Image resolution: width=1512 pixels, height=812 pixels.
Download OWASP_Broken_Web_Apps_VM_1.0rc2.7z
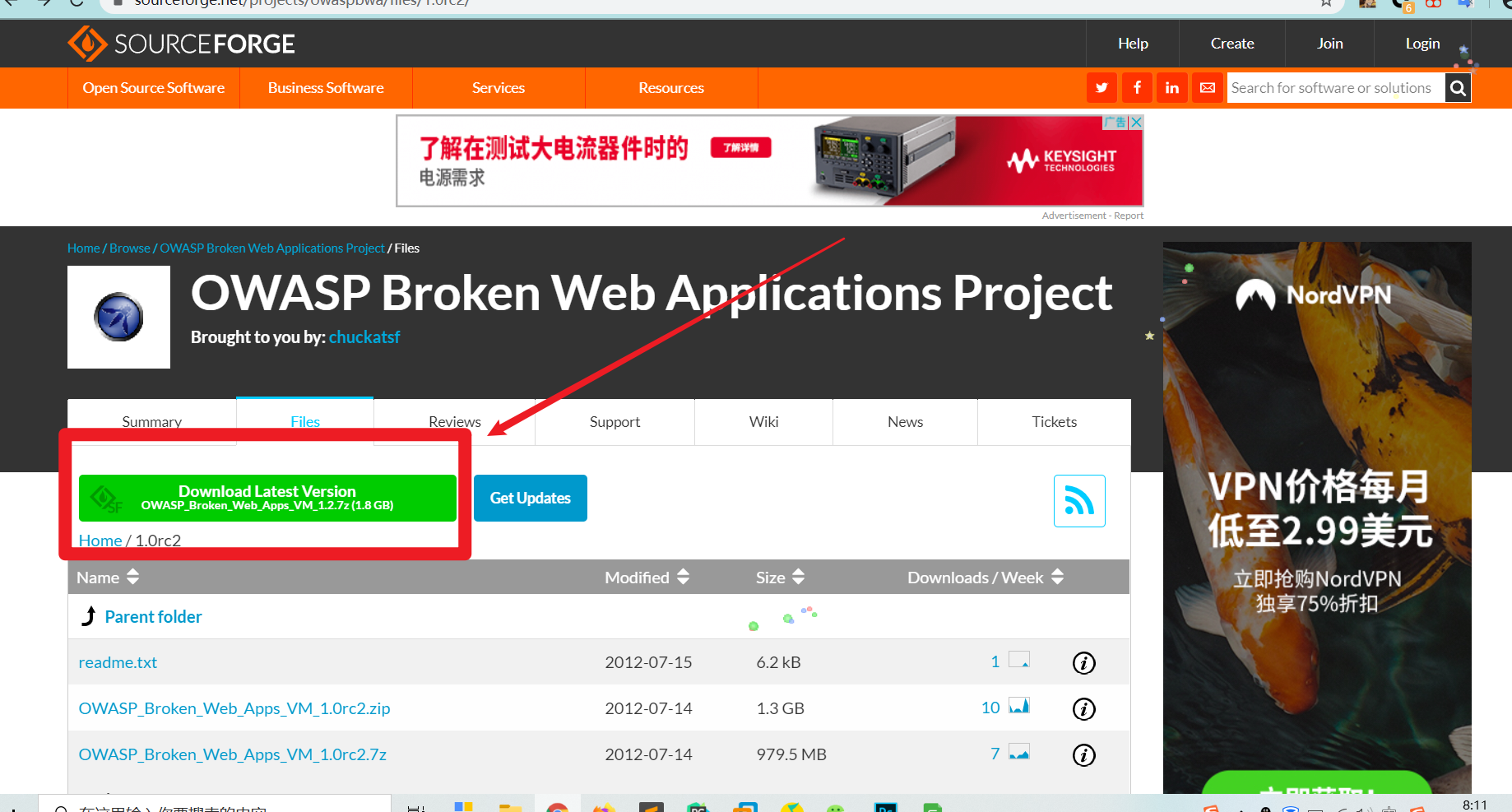click(x=233, y=754)
